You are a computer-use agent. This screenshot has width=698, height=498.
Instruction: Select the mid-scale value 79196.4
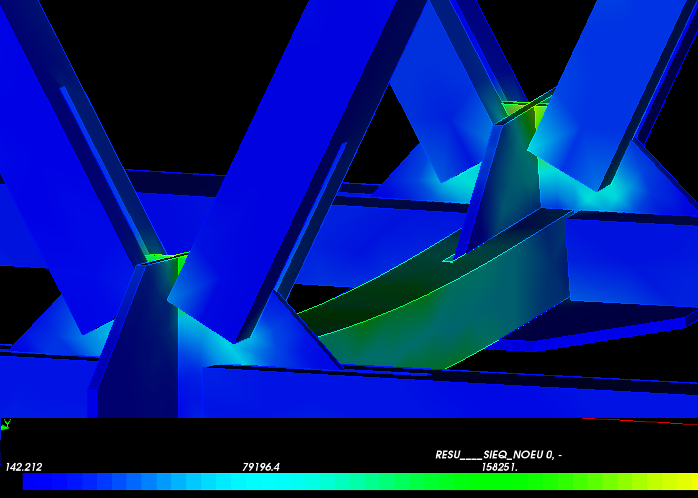(x=261, y=467)
